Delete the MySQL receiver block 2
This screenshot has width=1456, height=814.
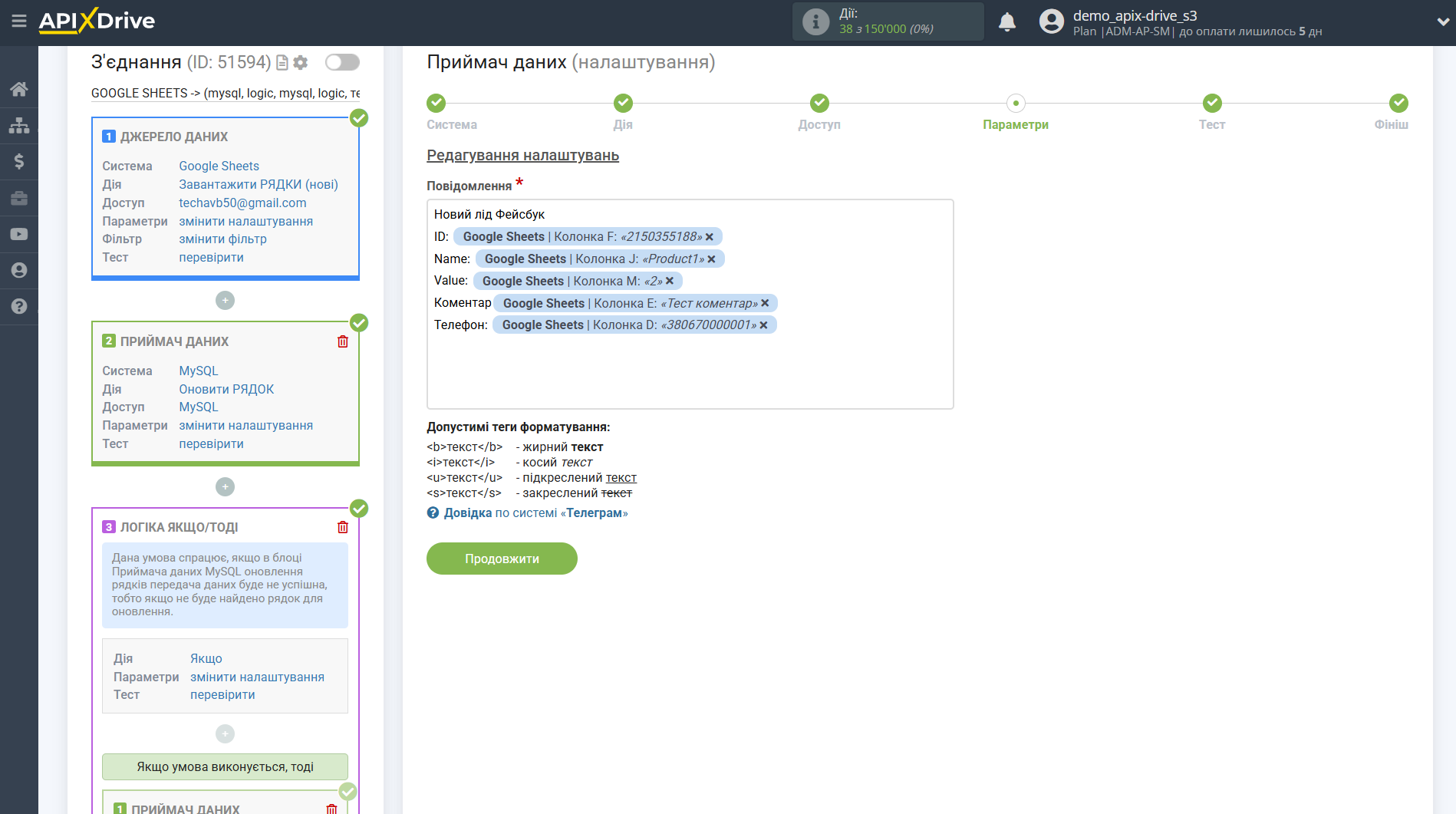(x=343, y=341)
